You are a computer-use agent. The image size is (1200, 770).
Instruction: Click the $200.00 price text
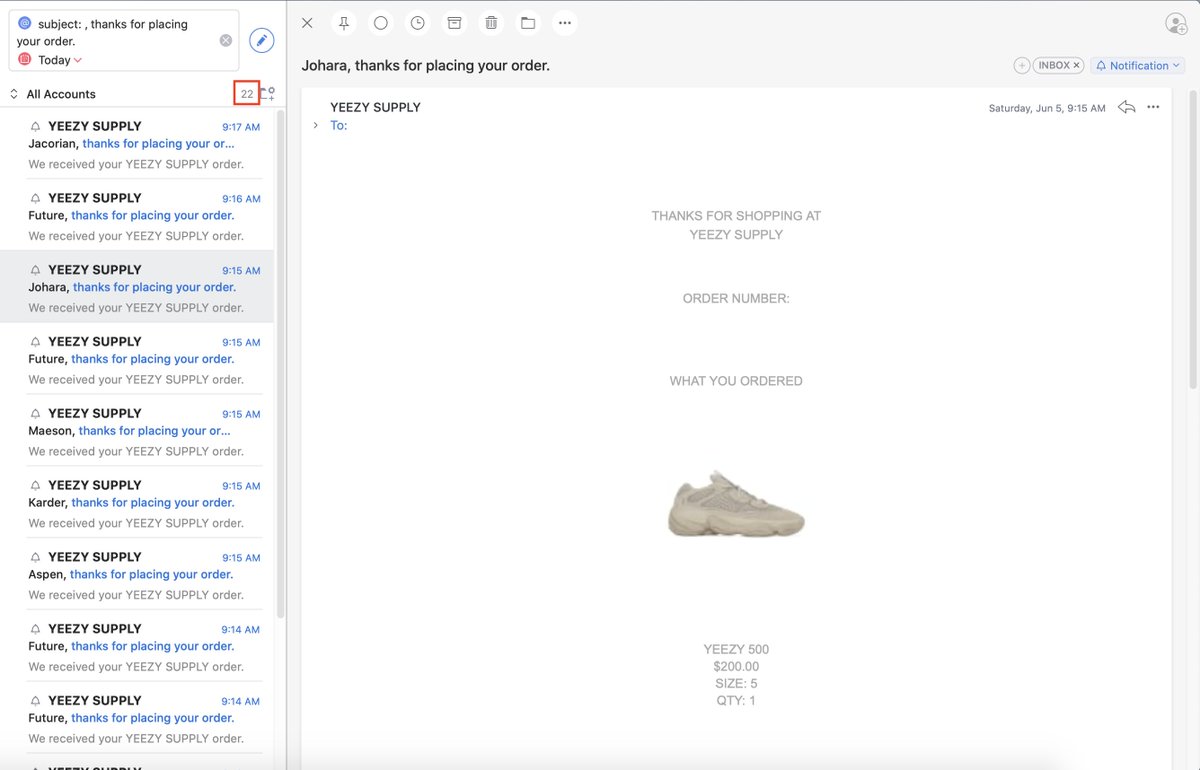(736, 666)
